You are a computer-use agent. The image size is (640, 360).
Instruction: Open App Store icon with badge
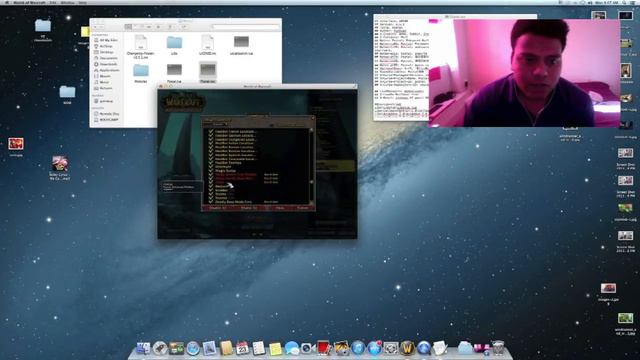(374, 348)
